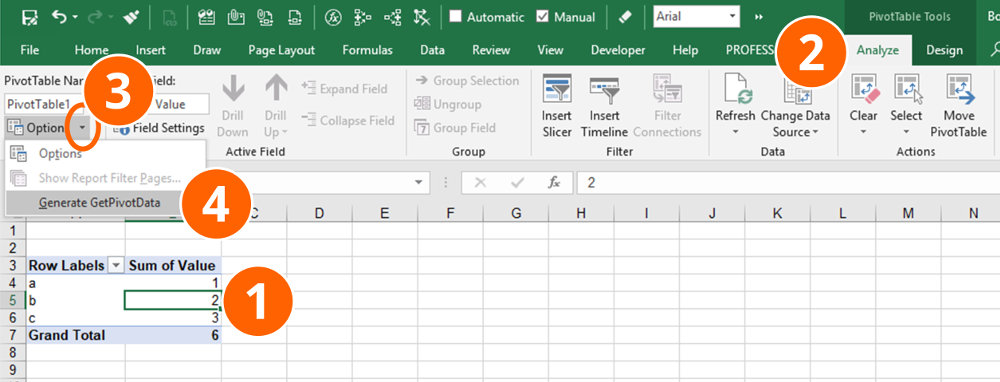Click the Group Field command
1000x382 pixels.
click(x=455, y=128)
